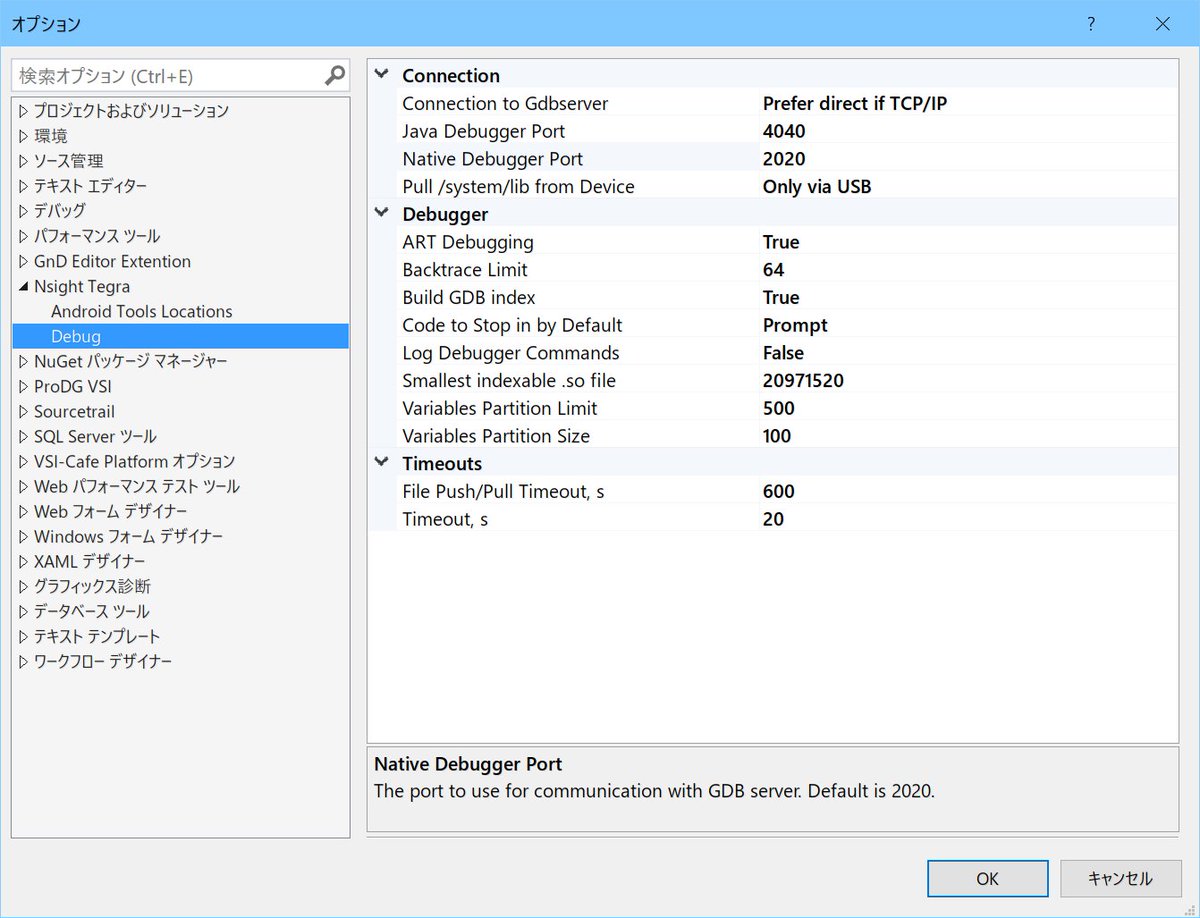Viewport: 1200px width, 918px height.
Task: Select Variables Partition Limit property
Action: (x=500, y=408)
